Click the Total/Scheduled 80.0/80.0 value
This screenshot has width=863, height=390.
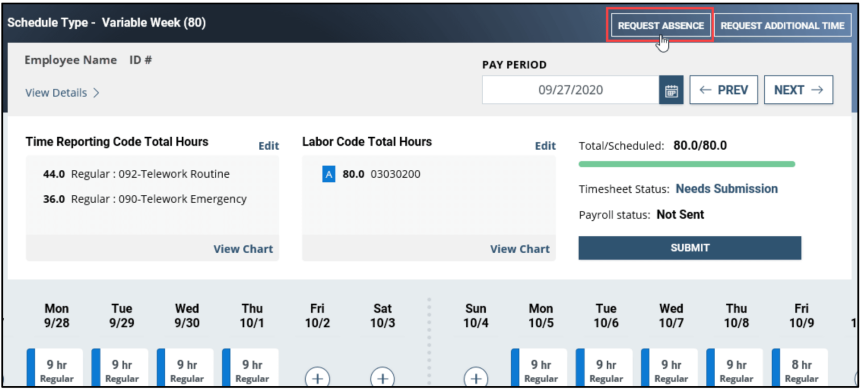(700, 146)
